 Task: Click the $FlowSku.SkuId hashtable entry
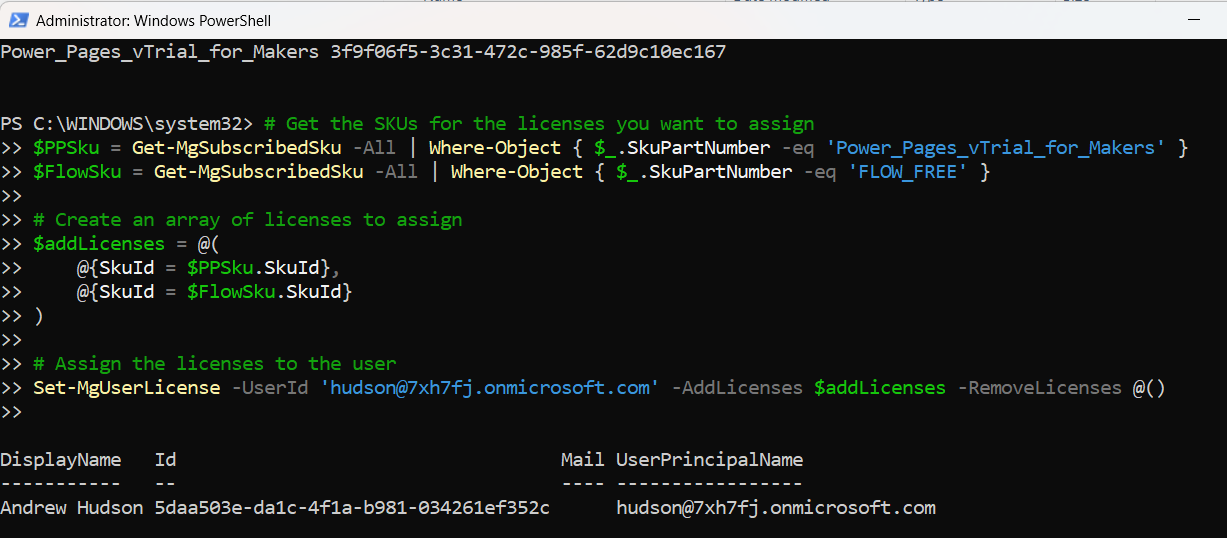tap(215, 292)
